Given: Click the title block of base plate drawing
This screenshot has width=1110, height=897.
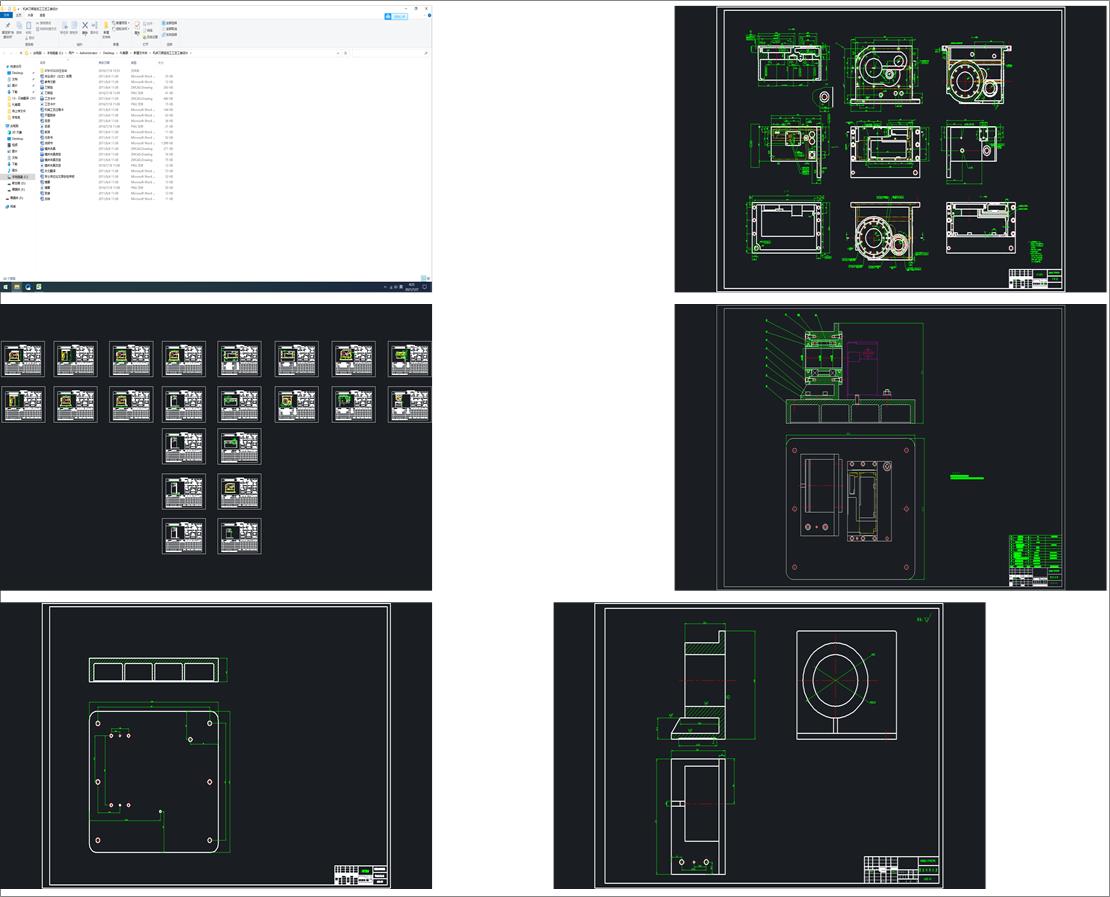Looking at the screenshot, I should [x=361, y=874].
